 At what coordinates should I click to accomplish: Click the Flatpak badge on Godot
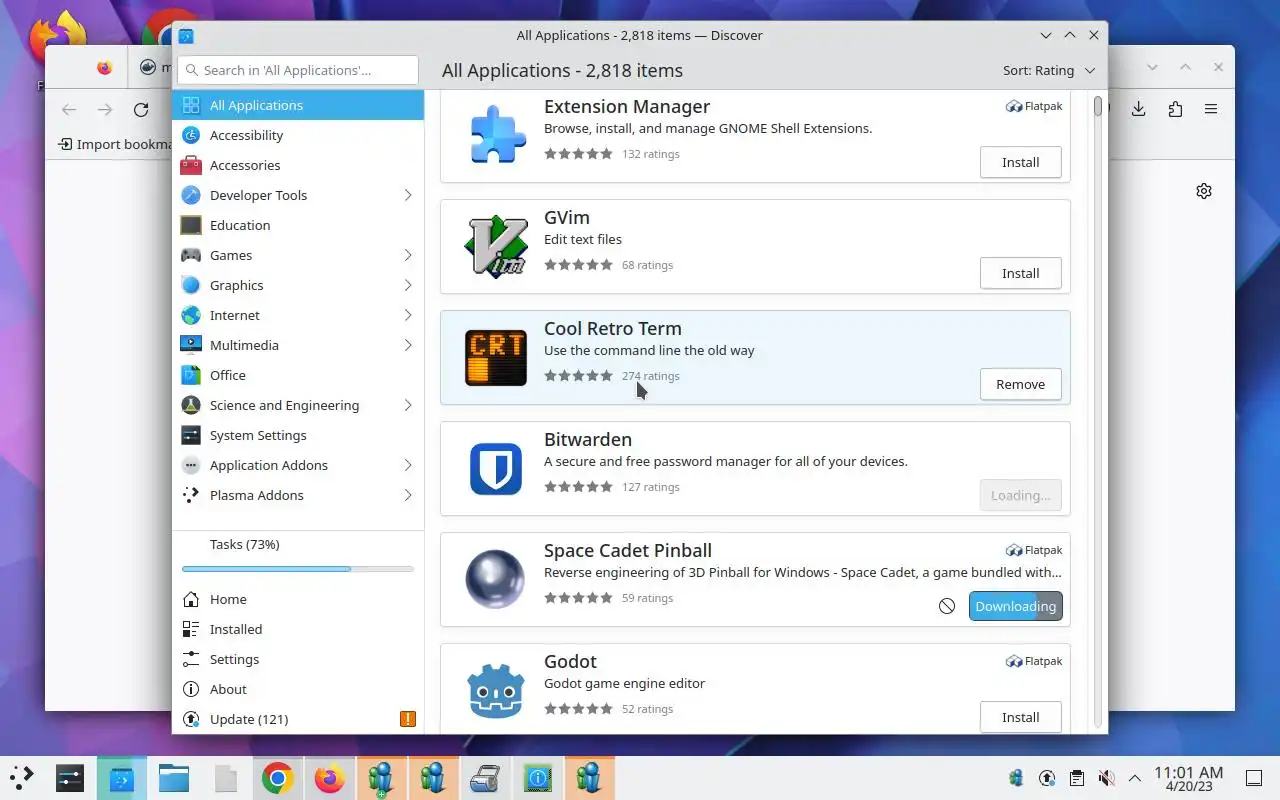(1034, 661)
